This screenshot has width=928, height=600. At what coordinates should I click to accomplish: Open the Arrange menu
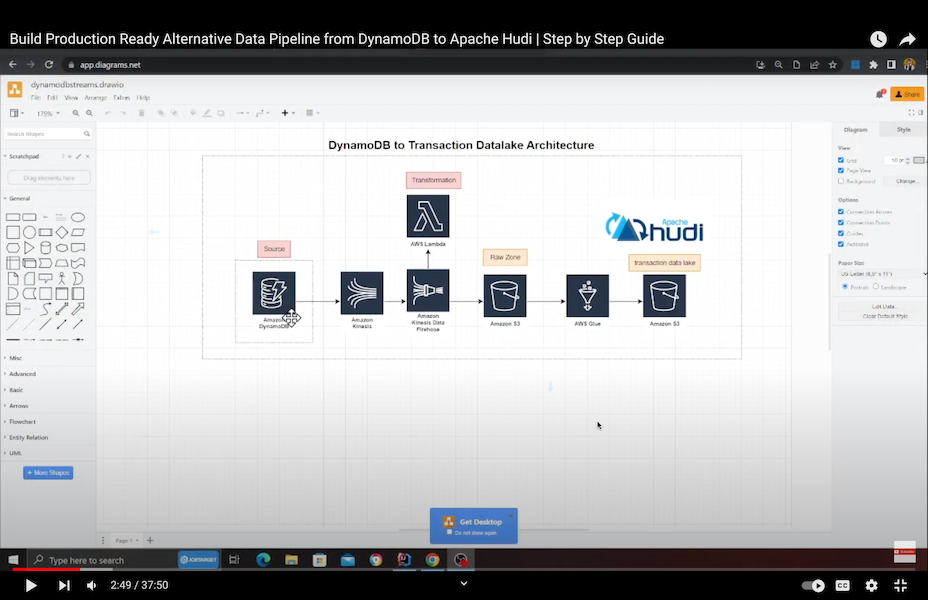[96, 98]
